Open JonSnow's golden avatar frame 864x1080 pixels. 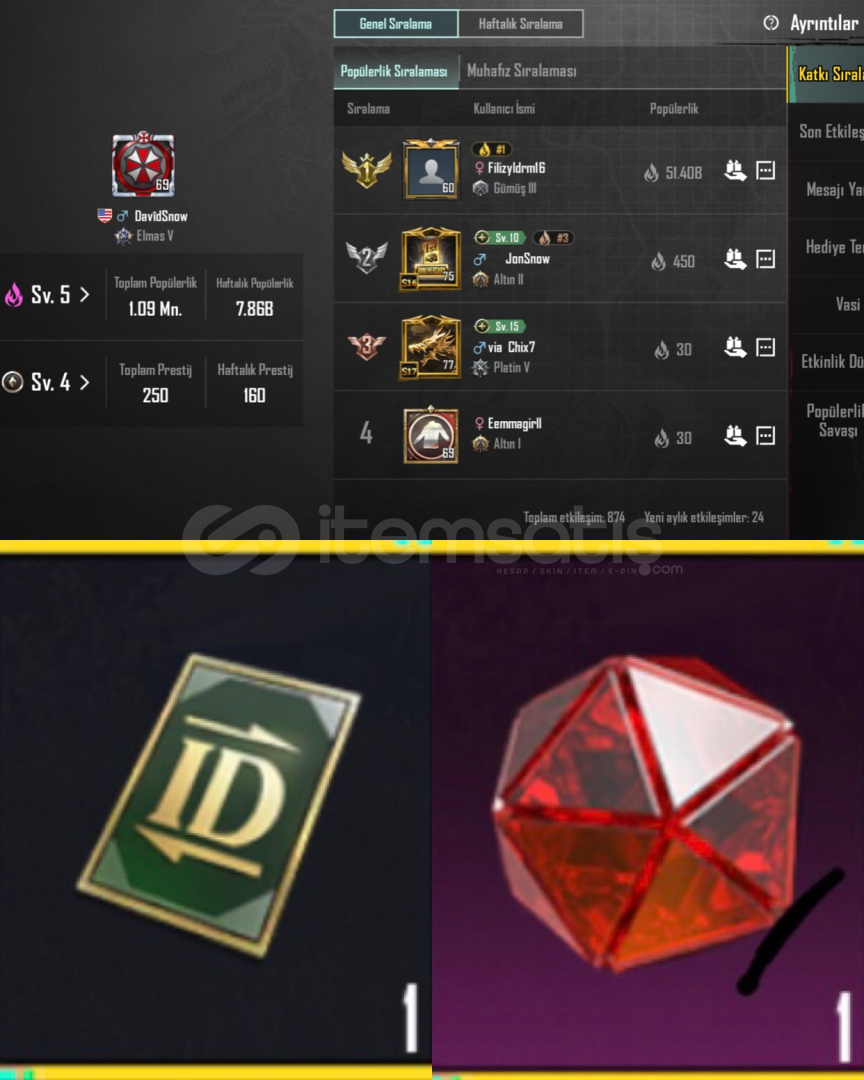click(431, 259)
